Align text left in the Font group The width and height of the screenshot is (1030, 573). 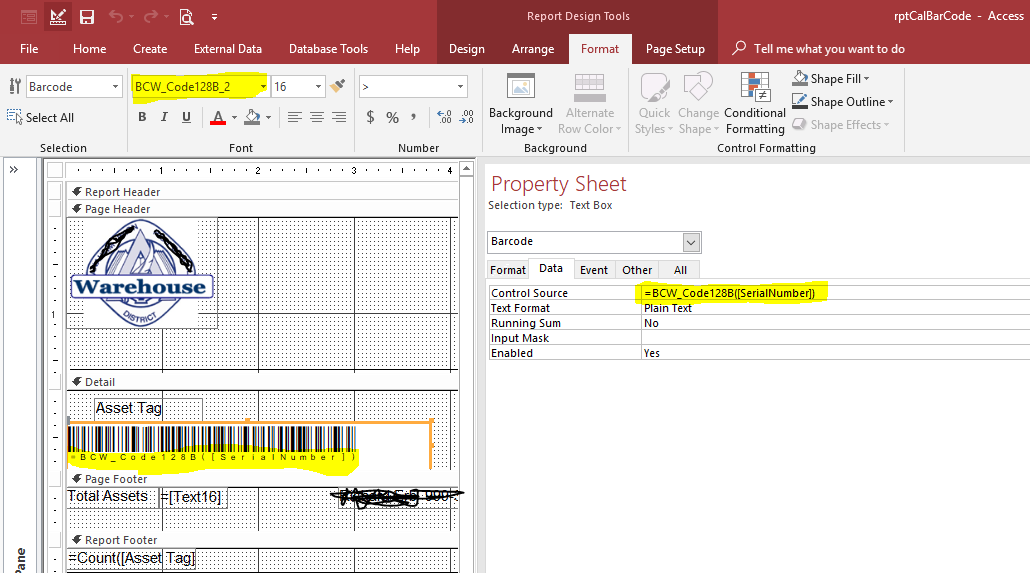[x=294, y=117]
